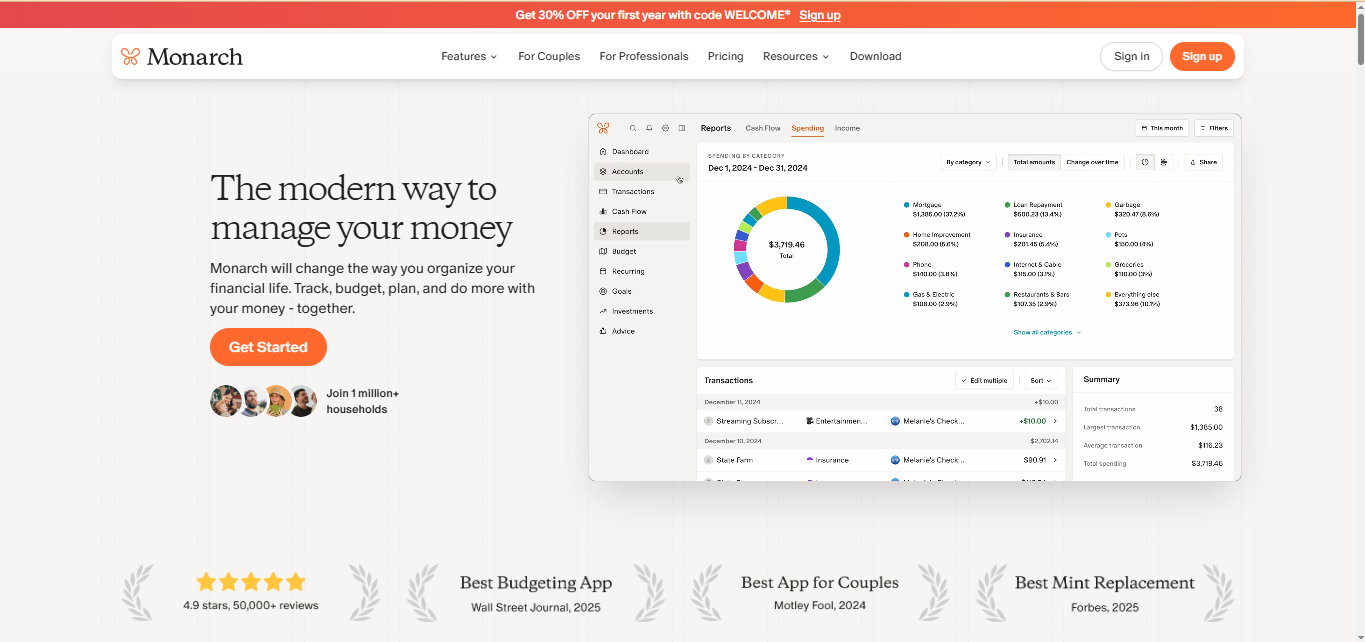Click the Entertainment category icon in transactions
The height and width of the screenshot is (642, 1365).
[x=810, y=421]
